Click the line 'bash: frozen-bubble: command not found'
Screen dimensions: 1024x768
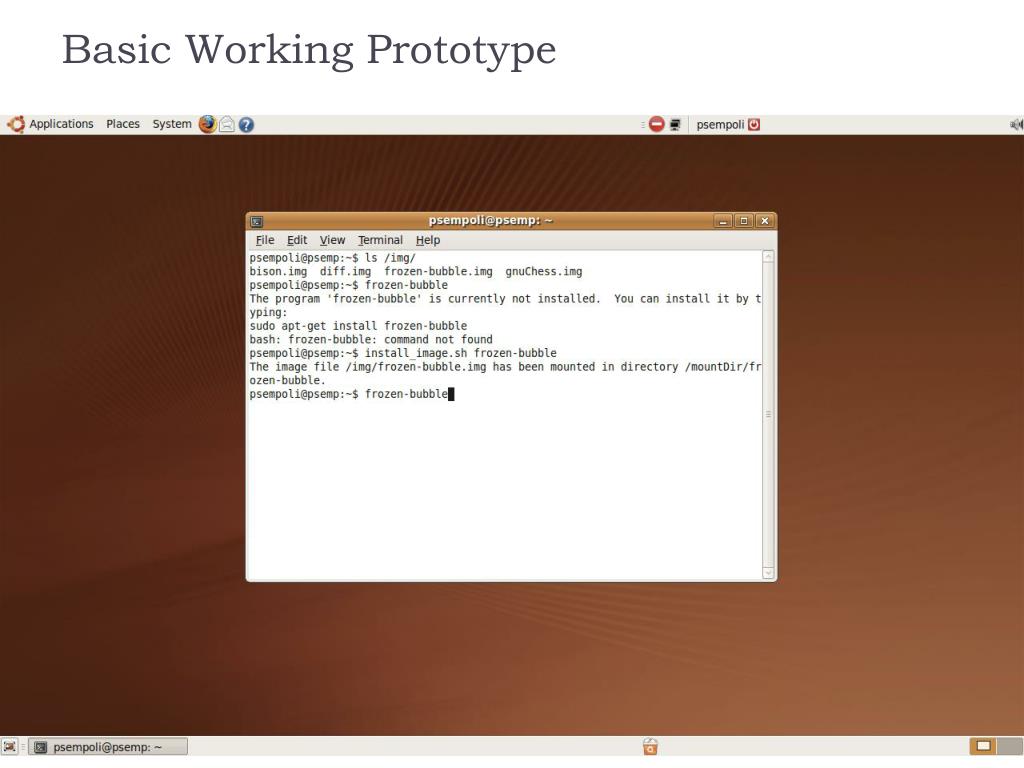point(371,340)
